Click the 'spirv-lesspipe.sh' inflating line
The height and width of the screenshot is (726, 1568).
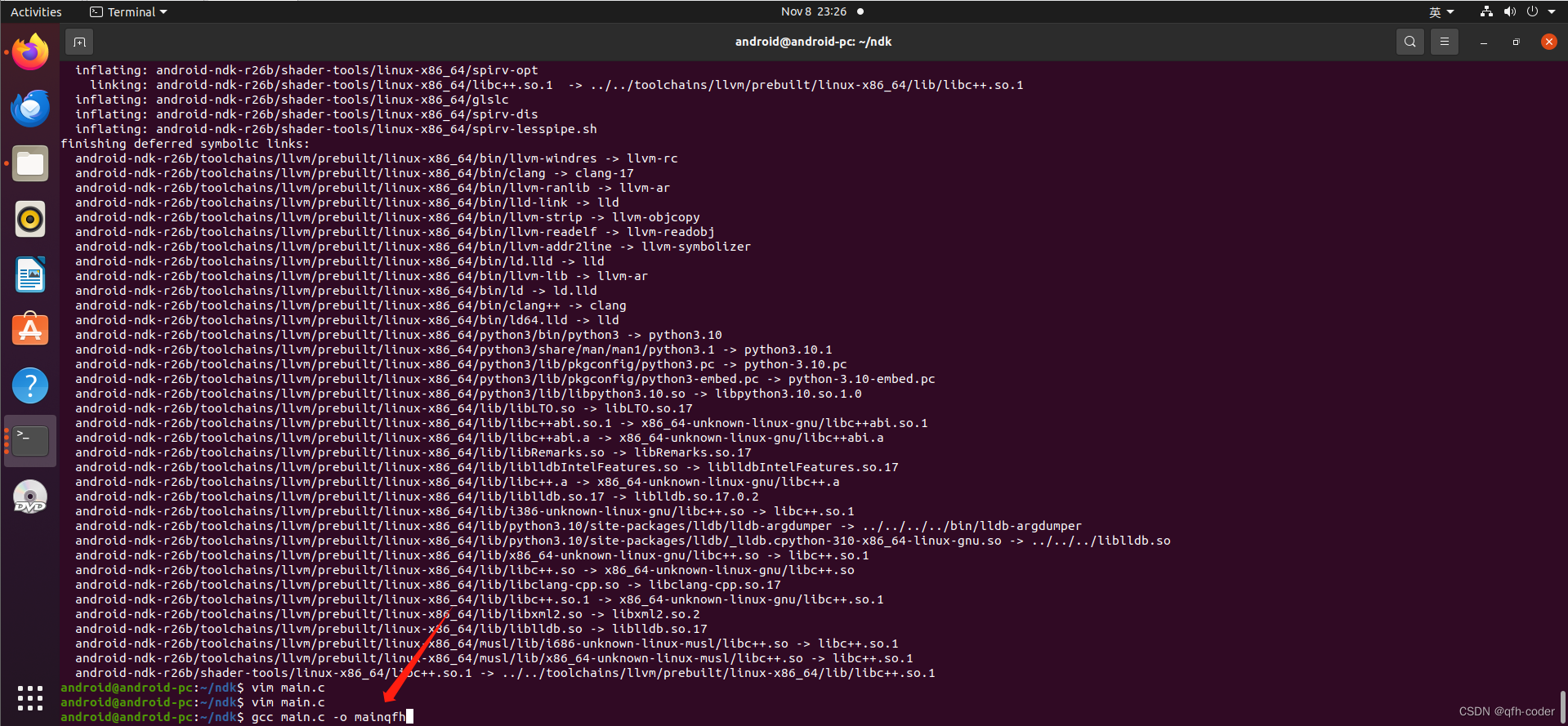(336, 129)
